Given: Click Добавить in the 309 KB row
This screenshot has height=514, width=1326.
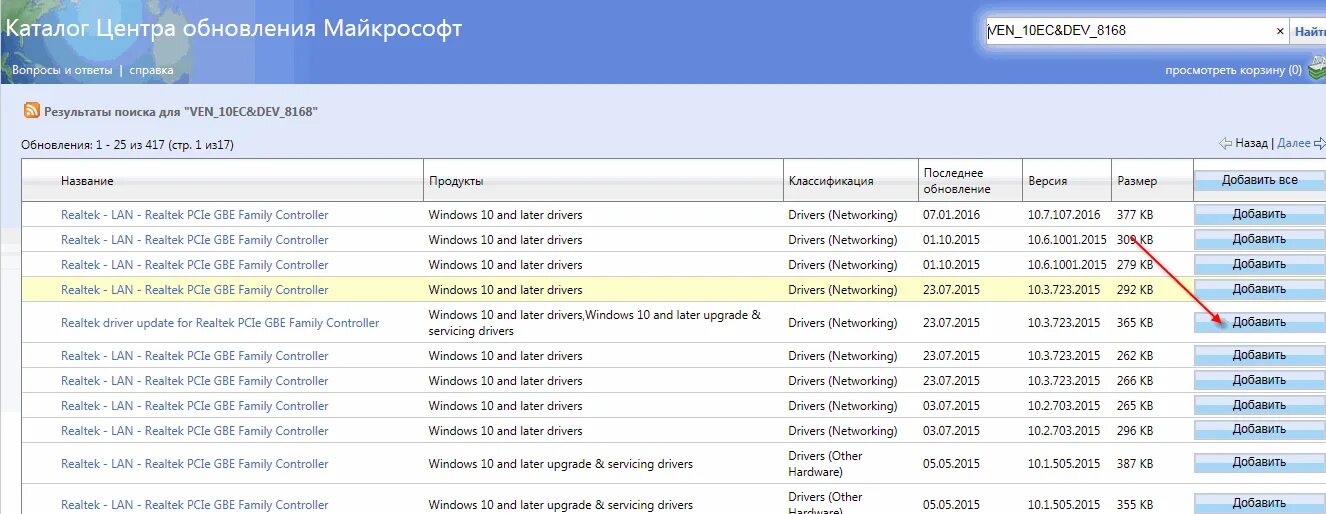Looking at the screenshot, I should [x=1259, y=239].
